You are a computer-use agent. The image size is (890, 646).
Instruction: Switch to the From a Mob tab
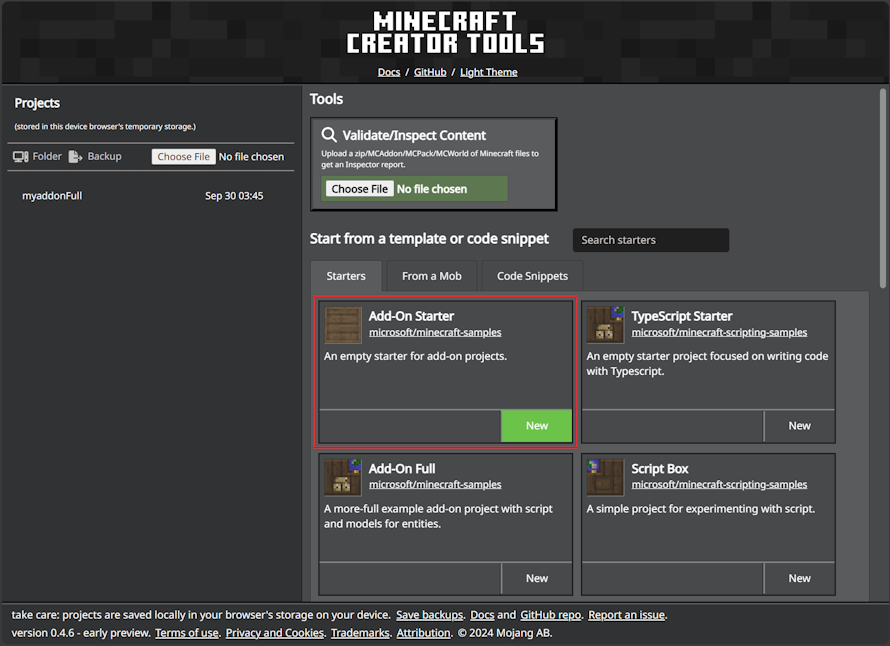click(x=431, y=276)
